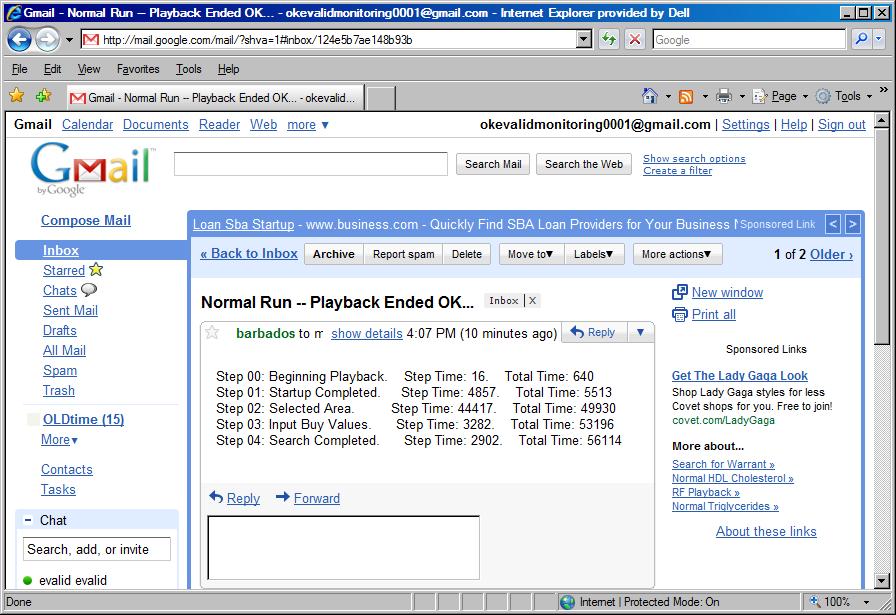Select the Gmail browser tab
896x615 pixels.
tap(215, 98)
